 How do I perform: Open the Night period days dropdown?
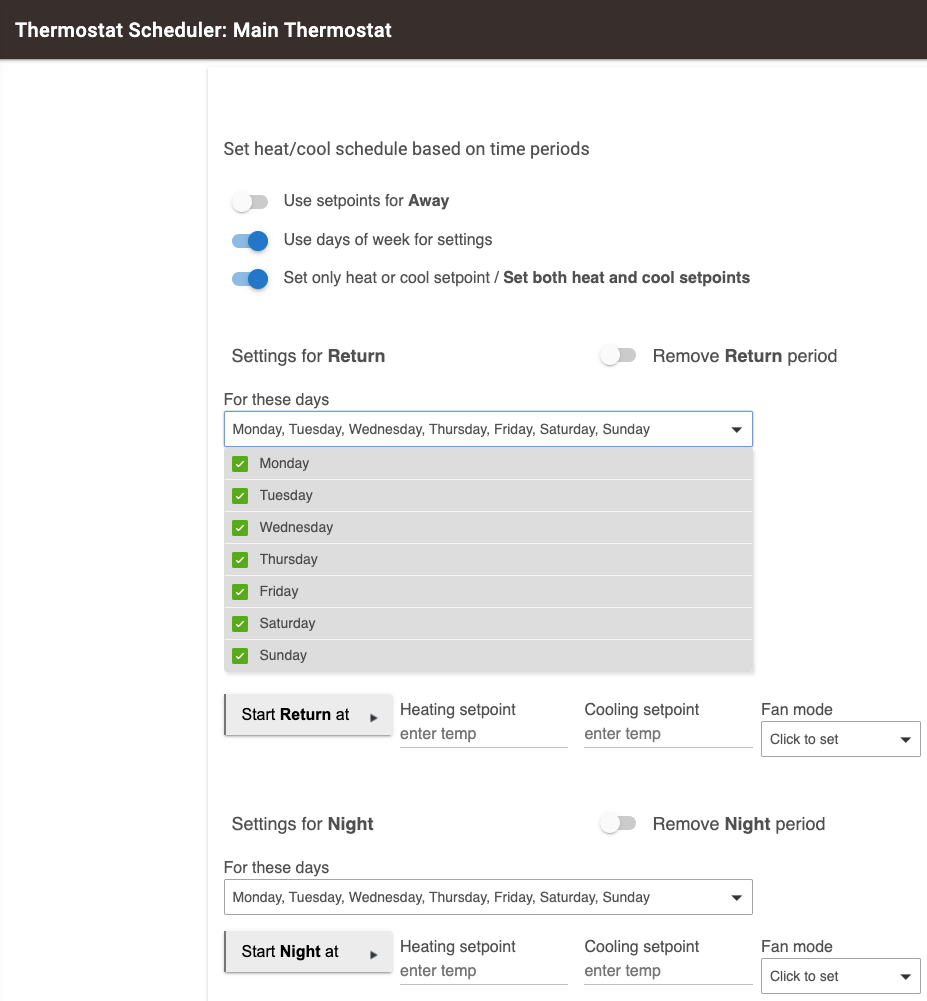(488, 898)
